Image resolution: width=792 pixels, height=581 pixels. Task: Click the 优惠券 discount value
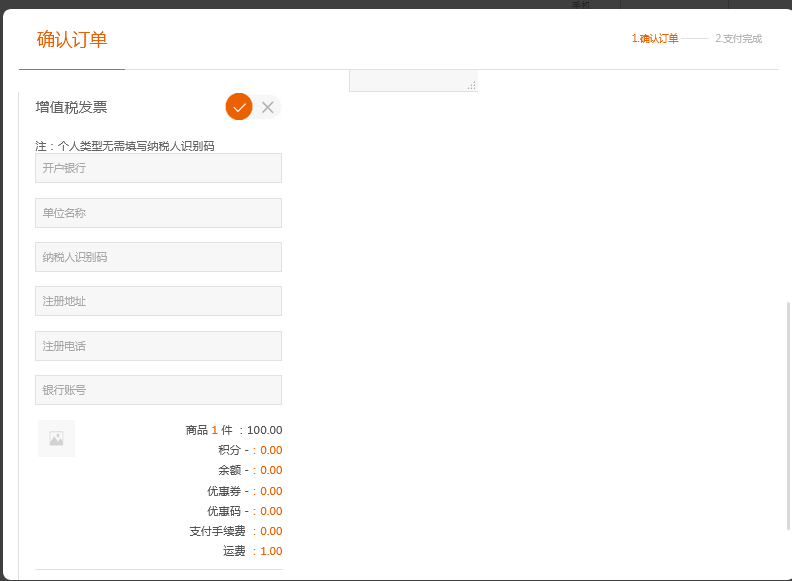[x=271, y=491]
